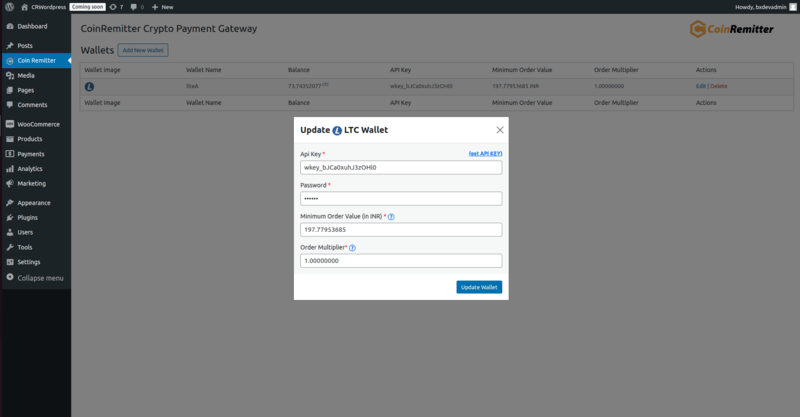Click the Payments dollar icon
800x417 pixels.
10,154
